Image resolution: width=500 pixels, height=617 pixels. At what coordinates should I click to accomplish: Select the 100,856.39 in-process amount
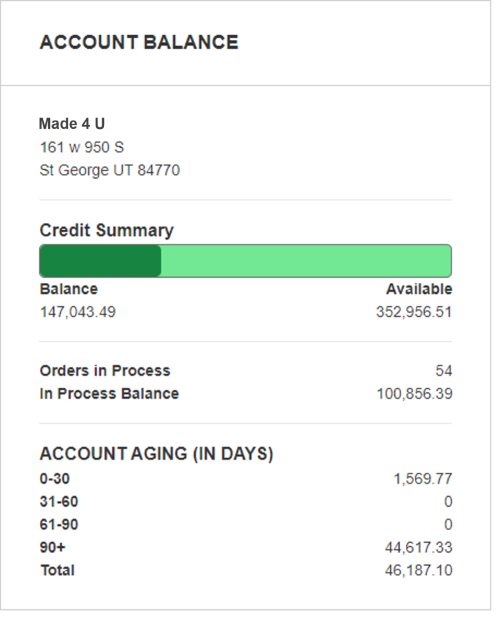point(415,394)
